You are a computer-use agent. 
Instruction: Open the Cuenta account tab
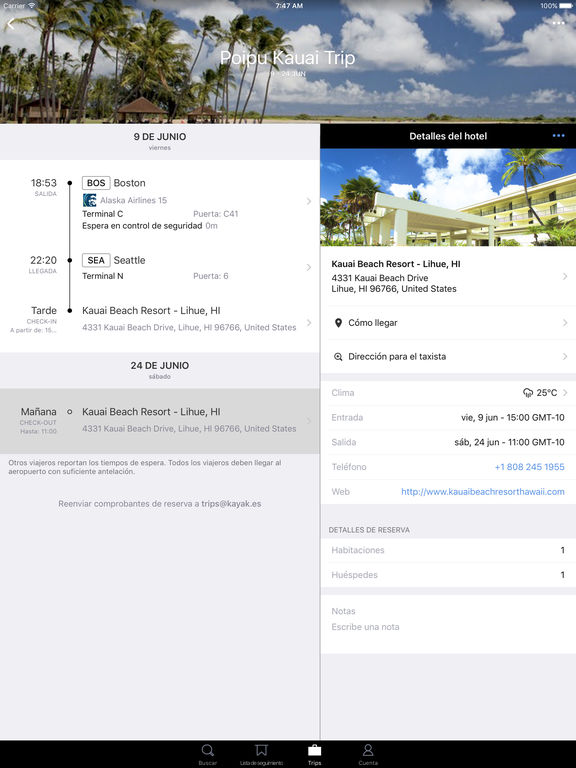368,751
